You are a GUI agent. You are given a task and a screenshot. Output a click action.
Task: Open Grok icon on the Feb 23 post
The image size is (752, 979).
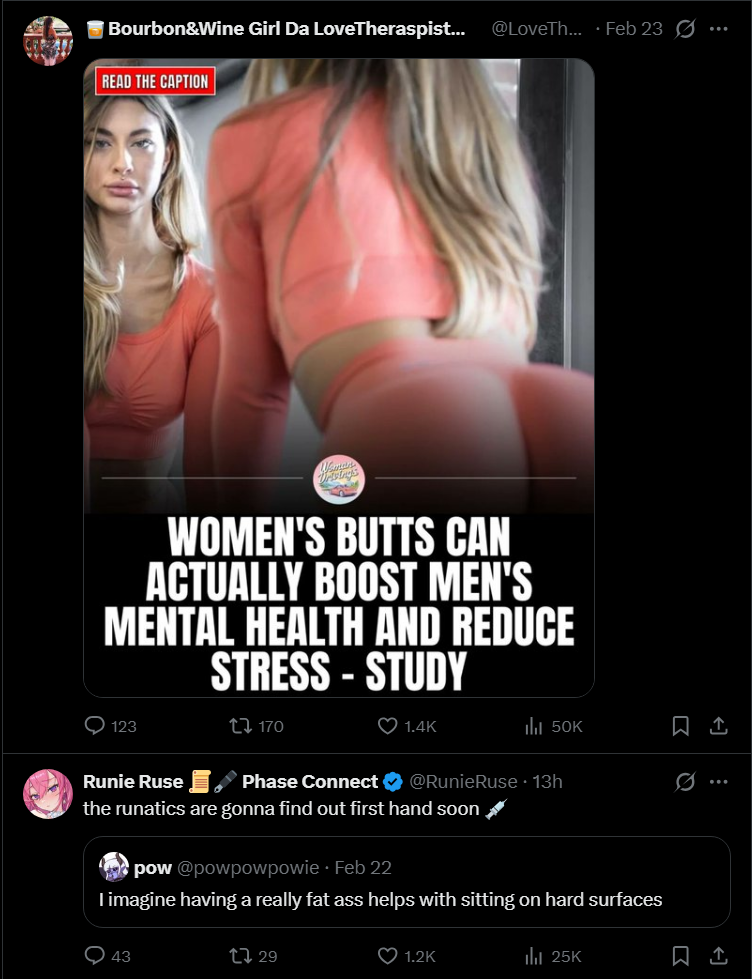(685, 29)
